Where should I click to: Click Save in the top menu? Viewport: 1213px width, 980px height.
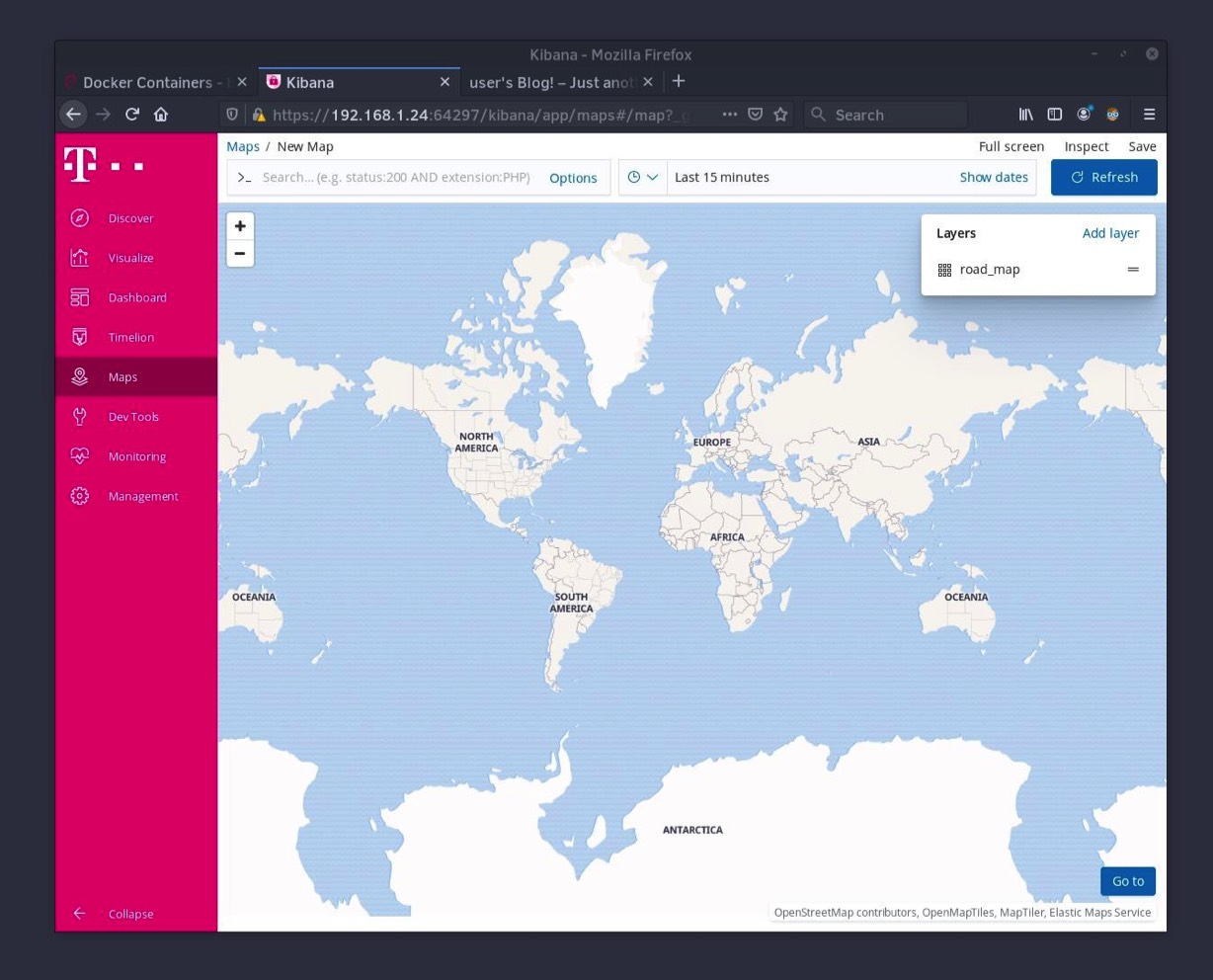(x=1142, y=146)
